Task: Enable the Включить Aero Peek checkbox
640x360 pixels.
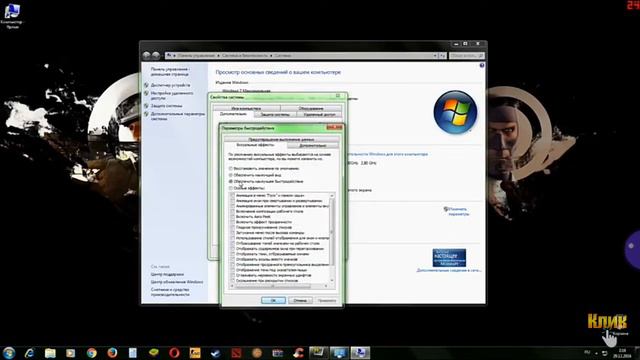Action: coord(233,217)
